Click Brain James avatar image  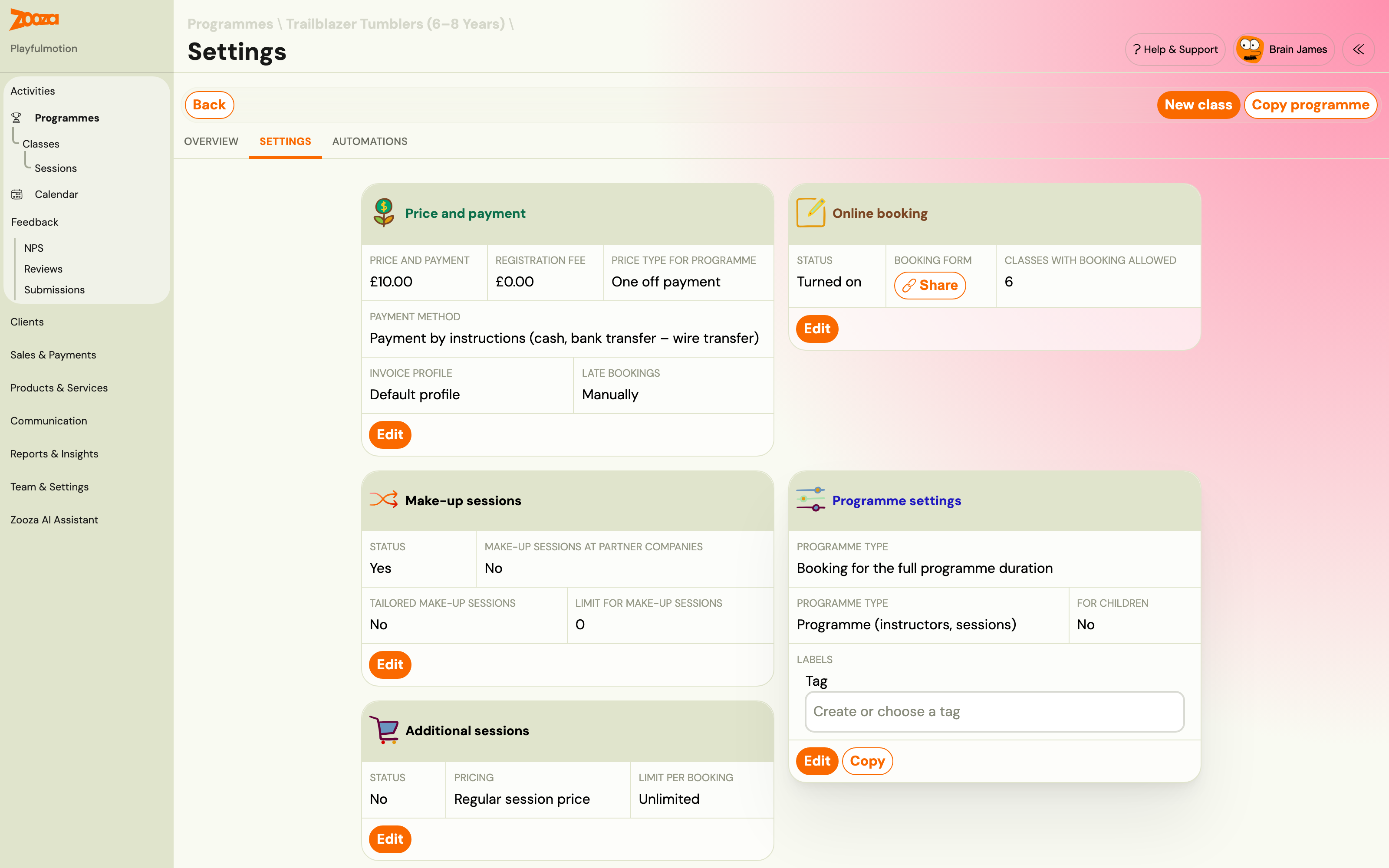click(x=1250, y=49)
